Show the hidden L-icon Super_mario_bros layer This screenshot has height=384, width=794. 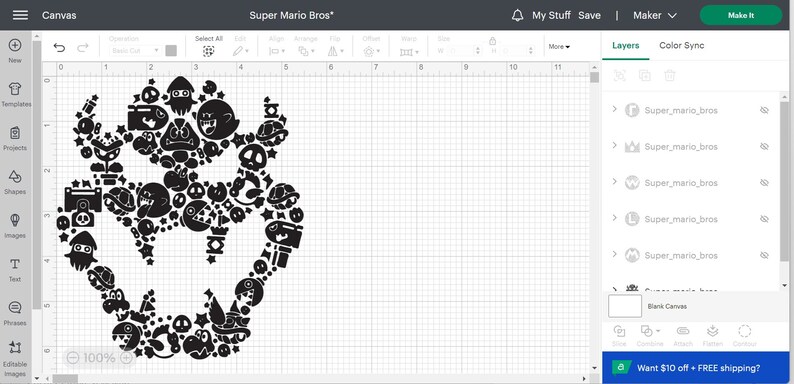click(764, 219)
